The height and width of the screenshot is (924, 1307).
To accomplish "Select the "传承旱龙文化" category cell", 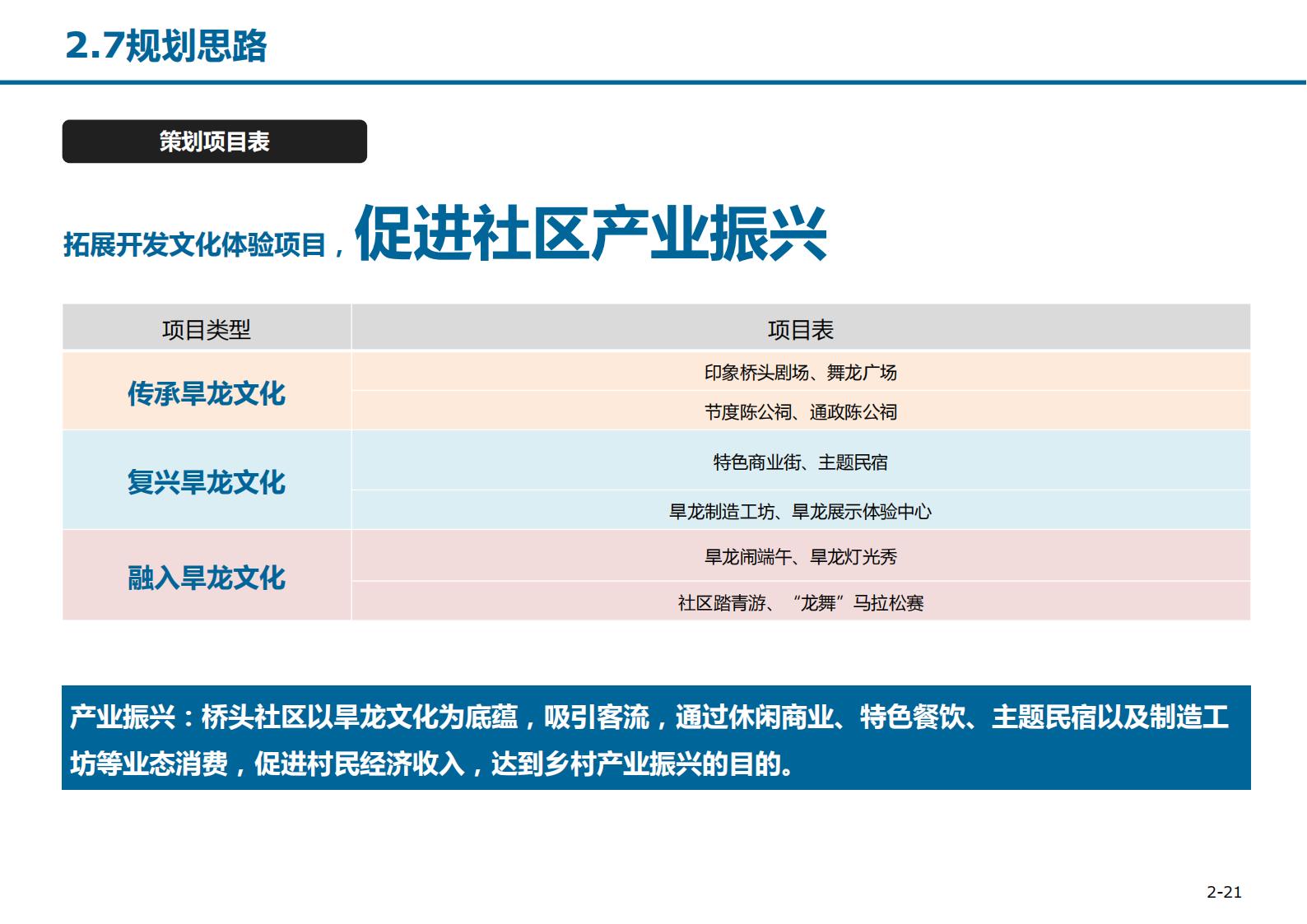I will [207, 392].
